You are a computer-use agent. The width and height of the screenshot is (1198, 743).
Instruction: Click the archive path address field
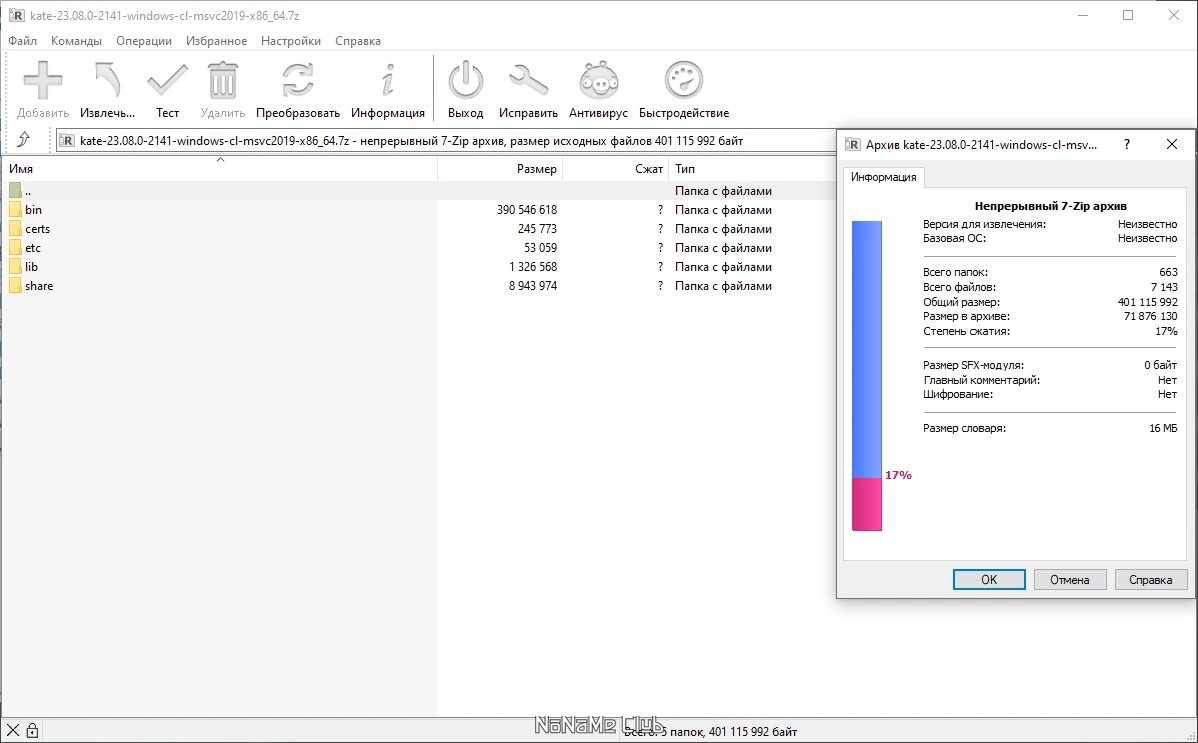coord(445,141)
